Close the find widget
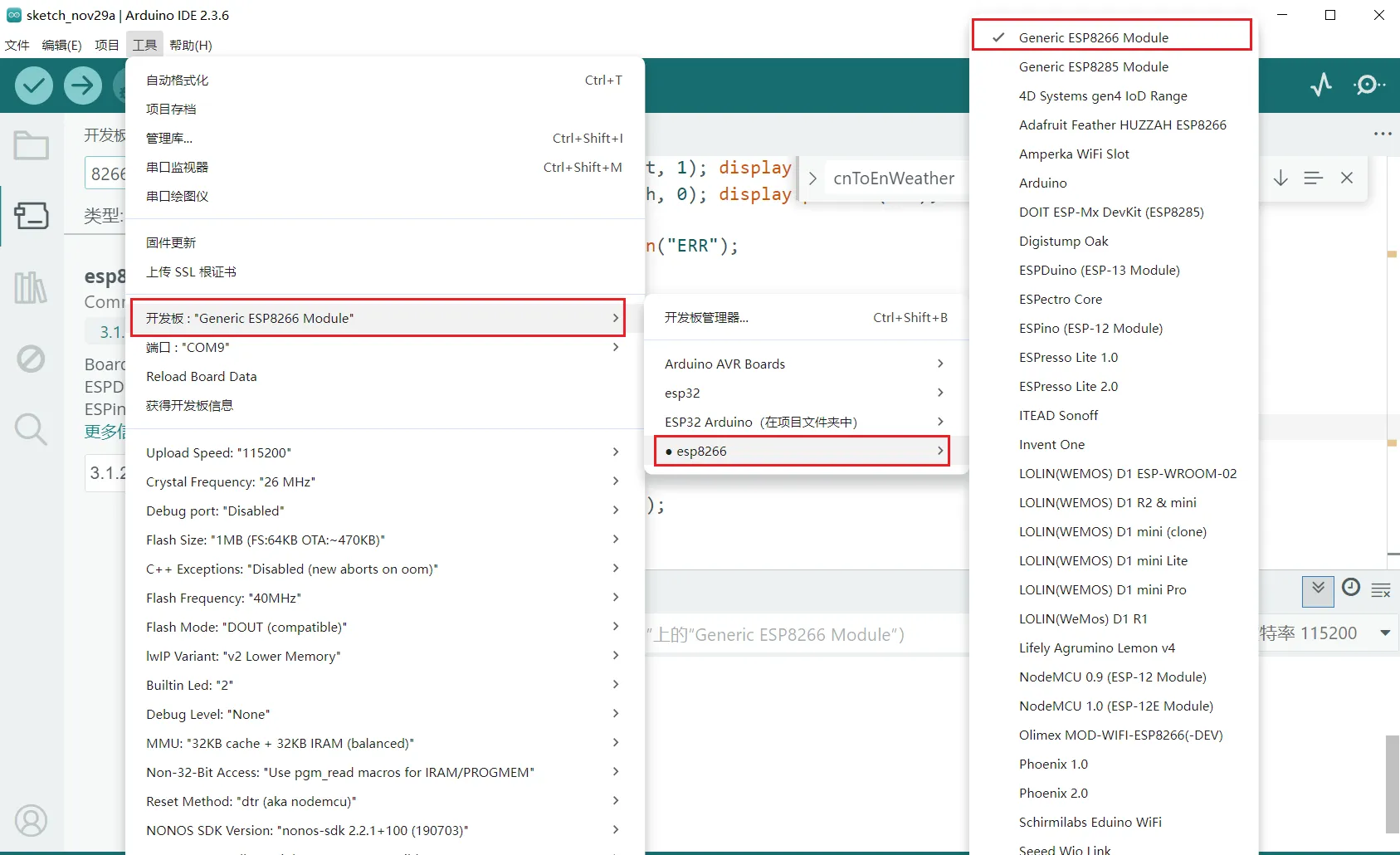The height and width of the screenshot is (855, 1400). click(1347, 178)
